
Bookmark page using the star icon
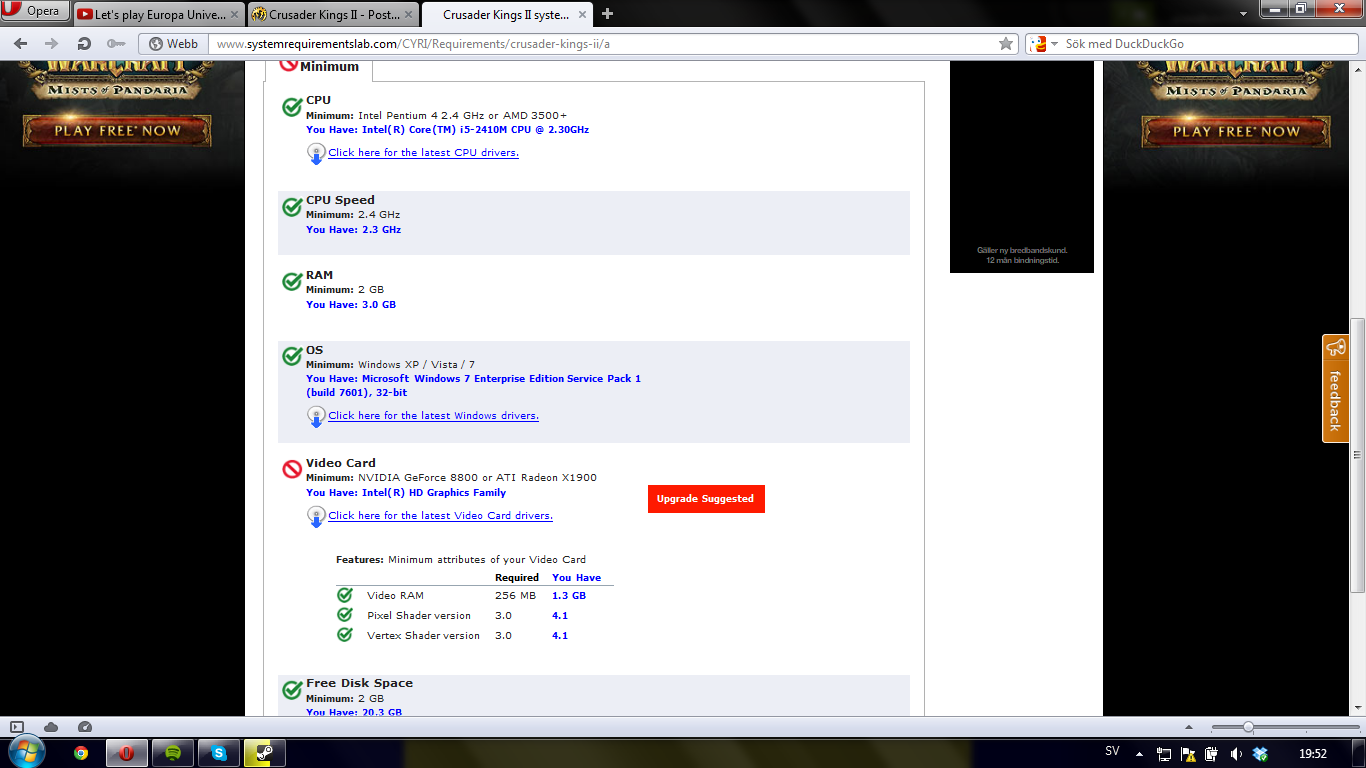(x=1006, y=44)
